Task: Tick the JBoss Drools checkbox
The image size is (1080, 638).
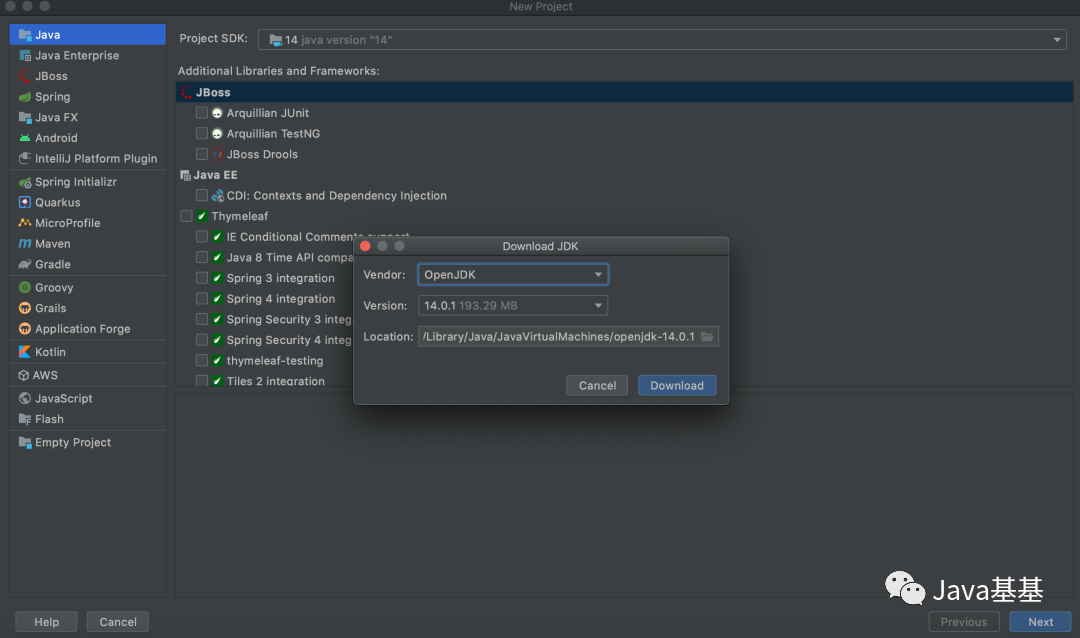Action: [202, 154]
